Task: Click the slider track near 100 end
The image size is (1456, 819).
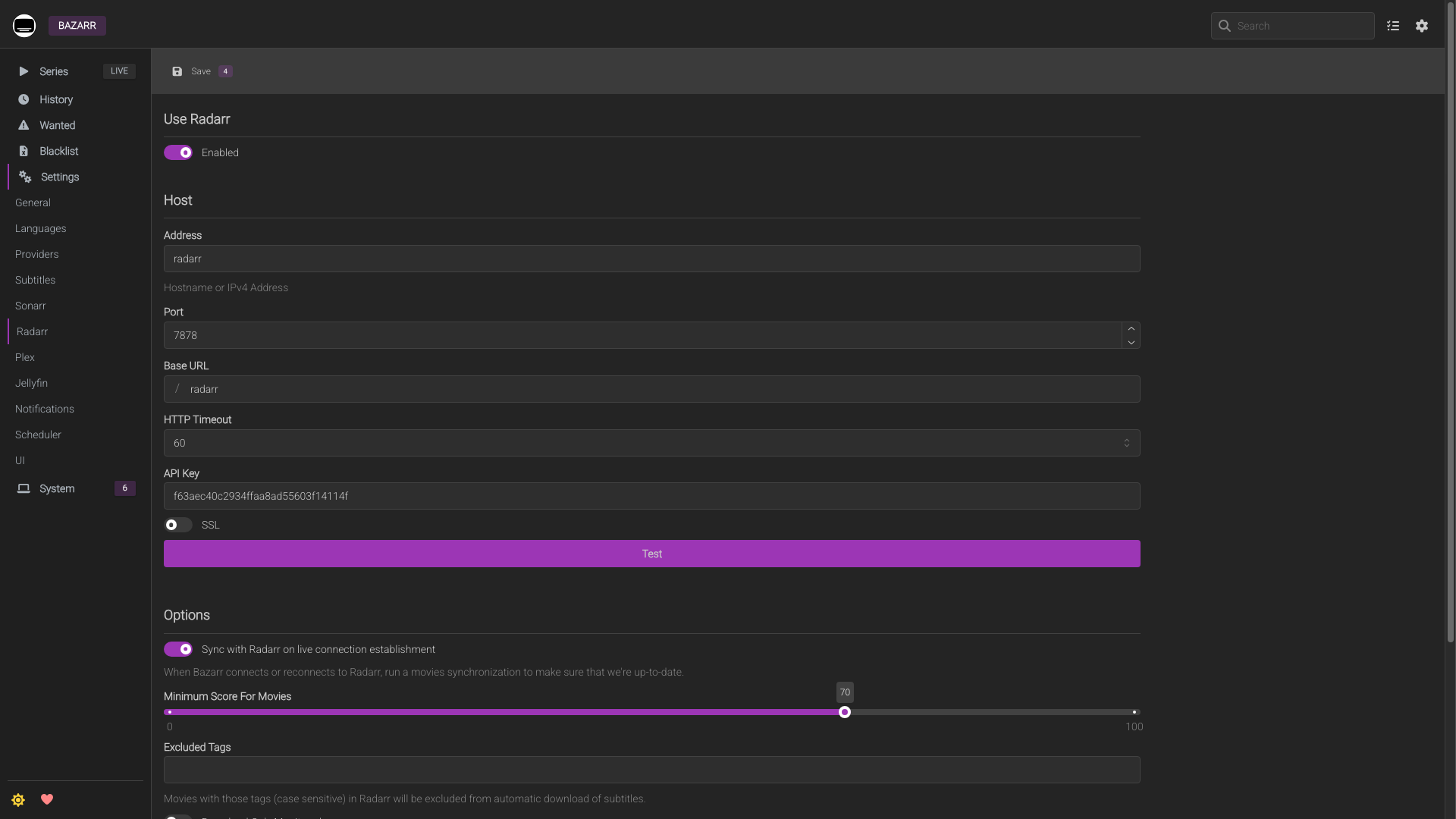Action: point(1134,712)
